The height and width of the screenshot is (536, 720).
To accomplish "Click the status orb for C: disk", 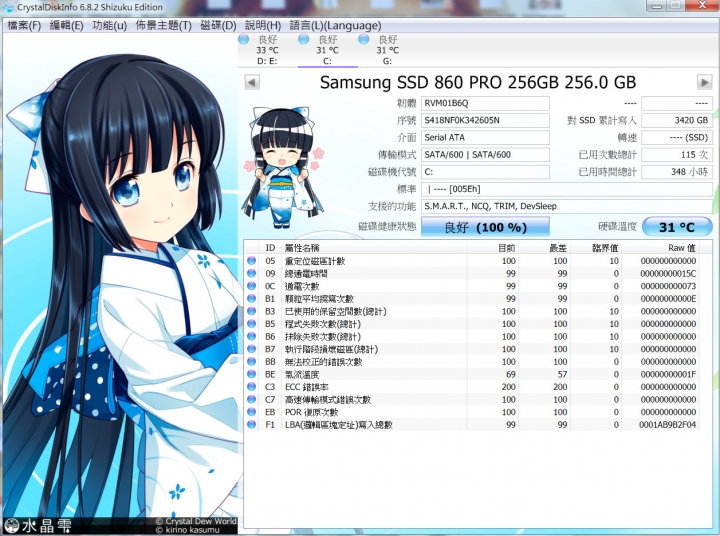I will point(304,39).
